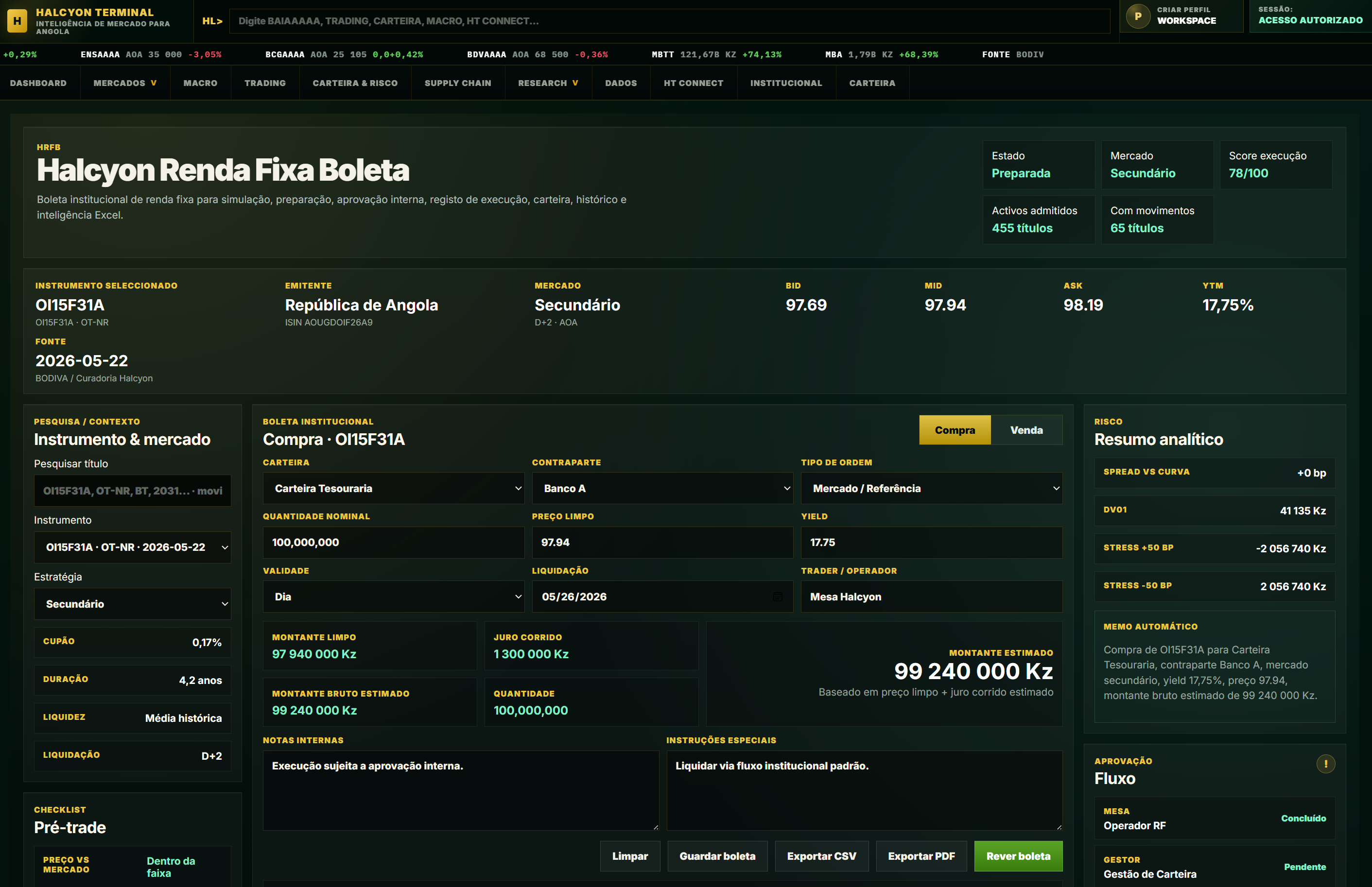Click the BDVAAAA ticker entry
The height and width of the screenshot is (887, 1372).
coord(538,55)
